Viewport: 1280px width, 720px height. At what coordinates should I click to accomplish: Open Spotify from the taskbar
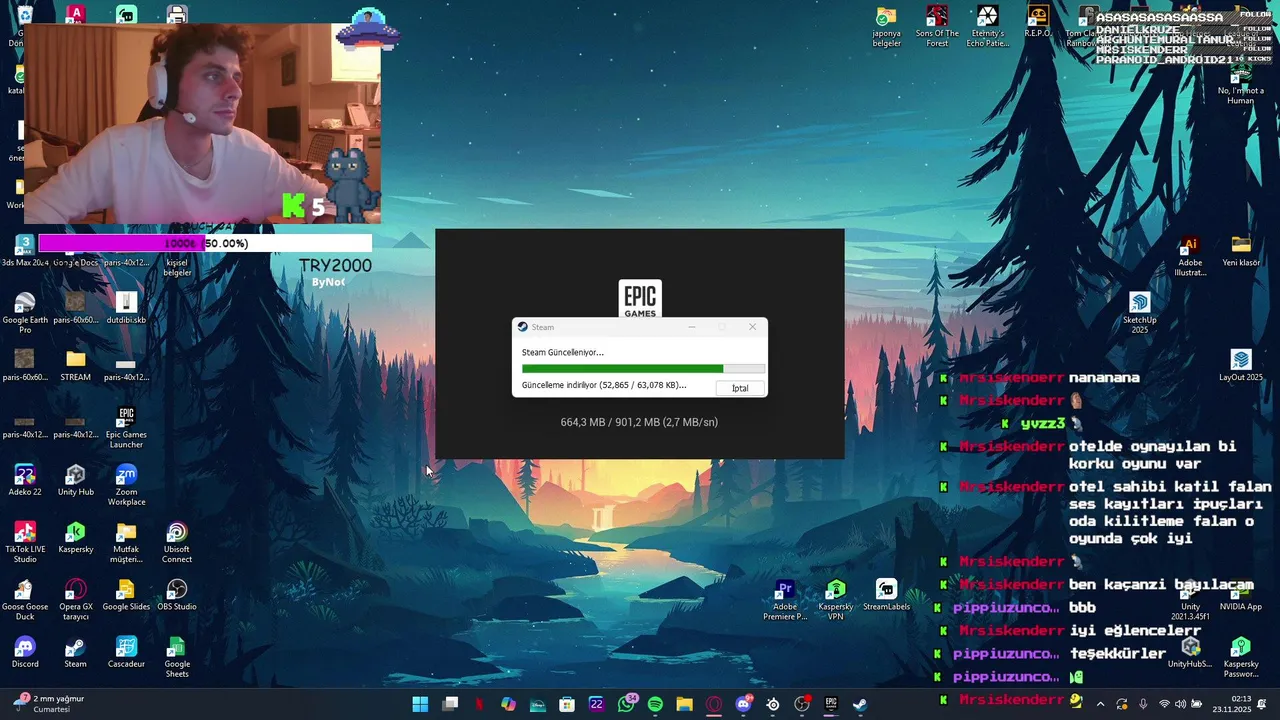[x=655, y=704]
